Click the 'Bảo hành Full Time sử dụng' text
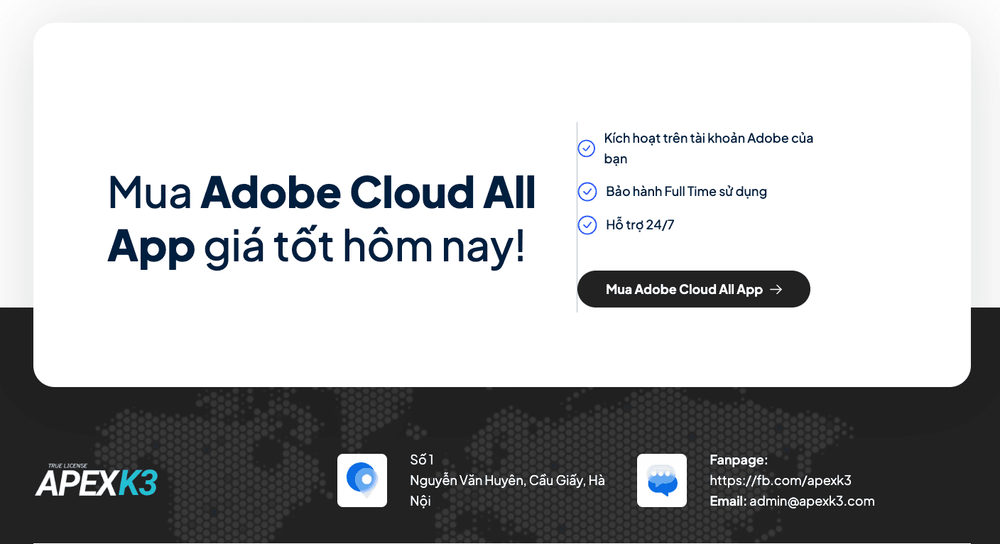 pos(686,191)
